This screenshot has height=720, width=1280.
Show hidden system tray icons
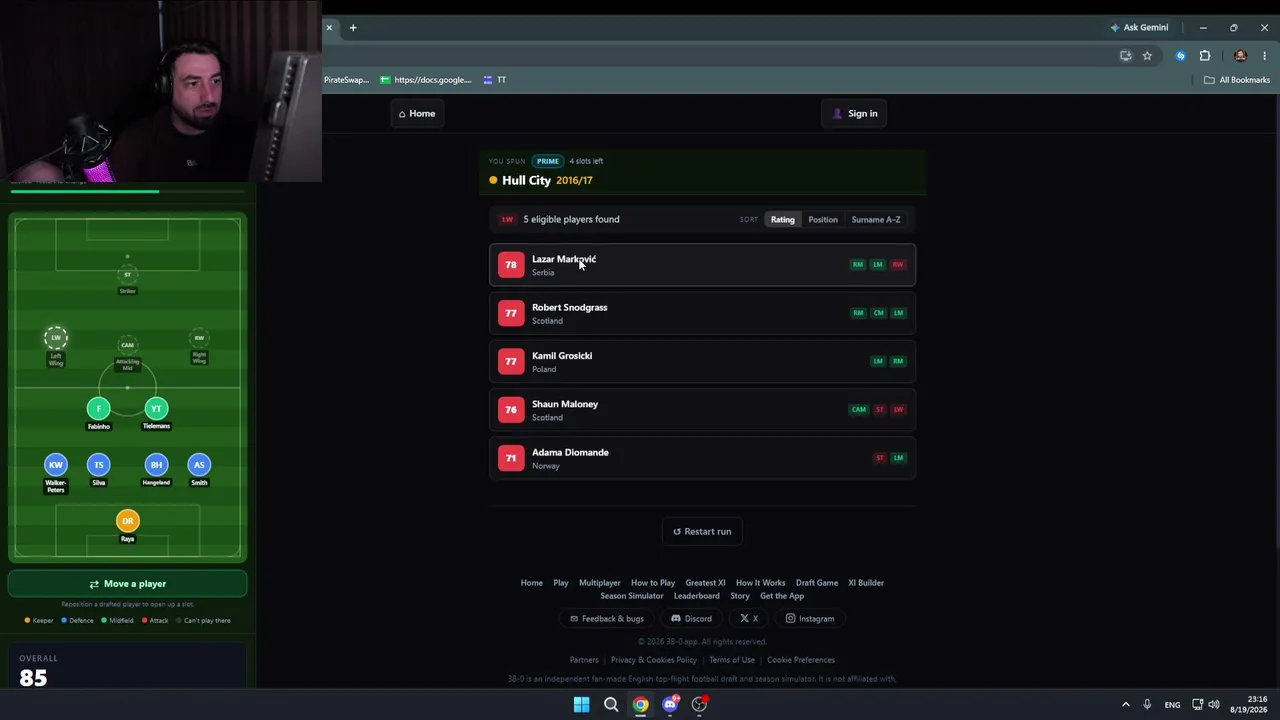tap(1125, 705)
